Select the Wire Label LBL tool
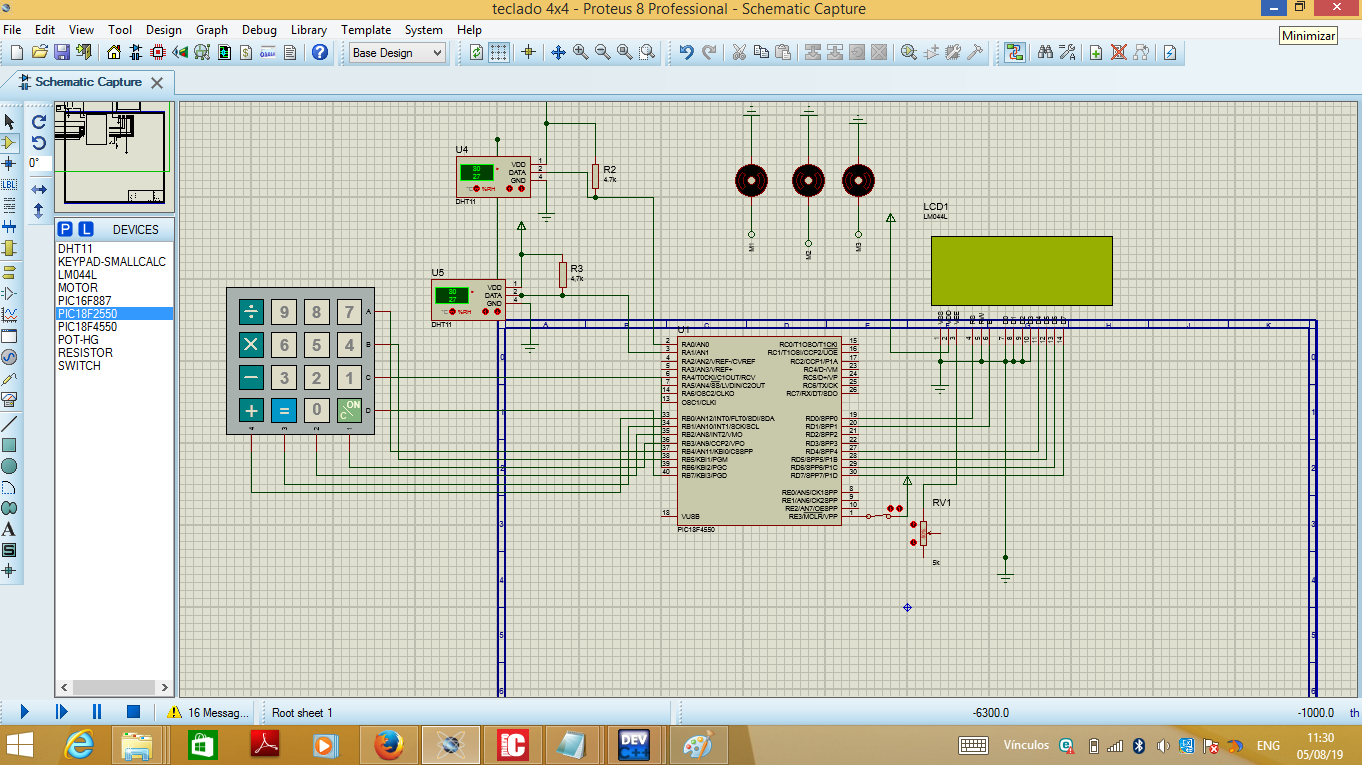Viewport: 1366px width, 768px height. [9, 184]
